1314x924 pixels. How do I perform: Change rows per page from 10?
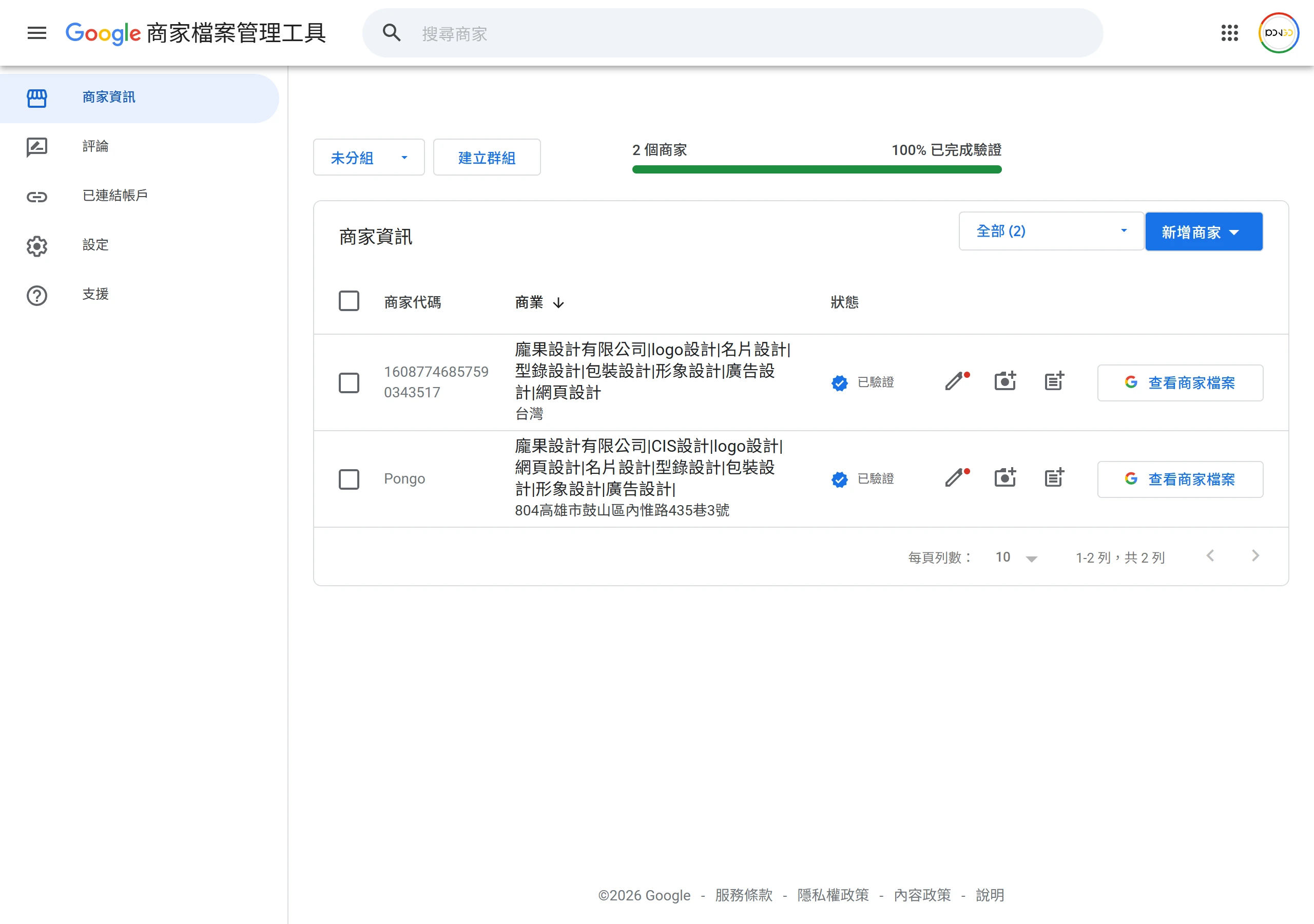tap(1016, 557)
